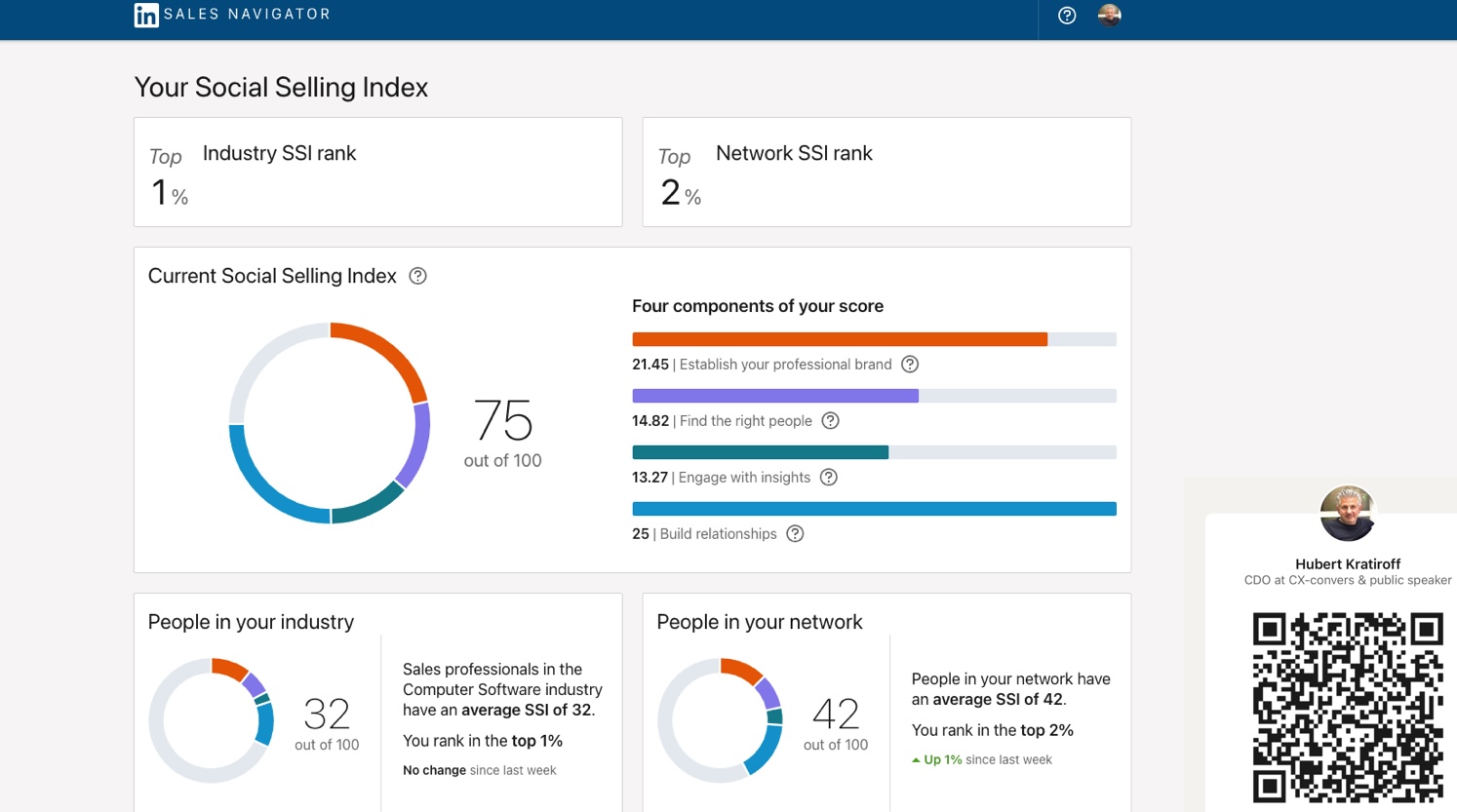Click the blue Build relationships bar
The width and height of the screenshot is (1457, 812).
click(x=874, y=509)
